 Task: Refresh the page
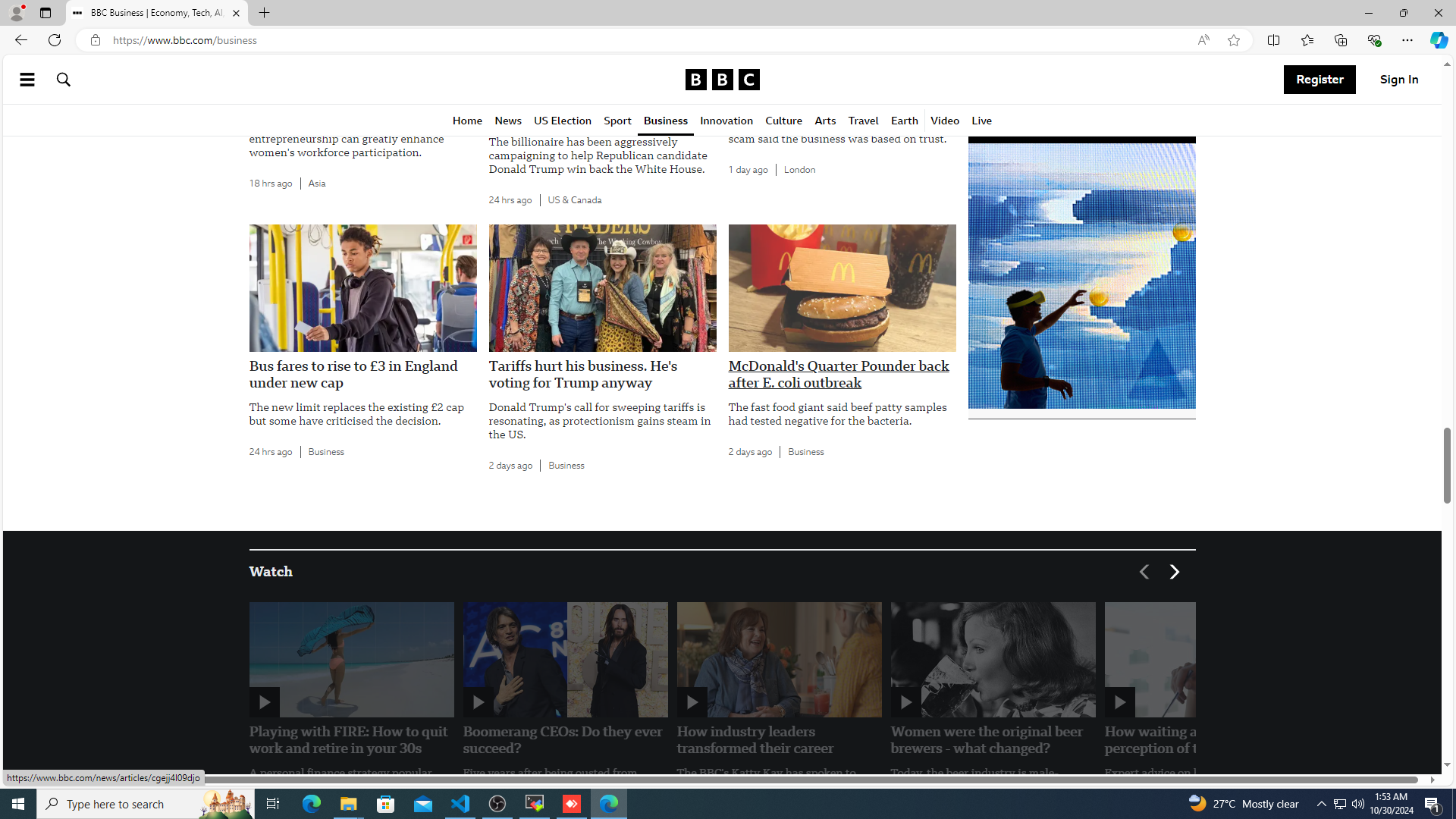[55, 40]
